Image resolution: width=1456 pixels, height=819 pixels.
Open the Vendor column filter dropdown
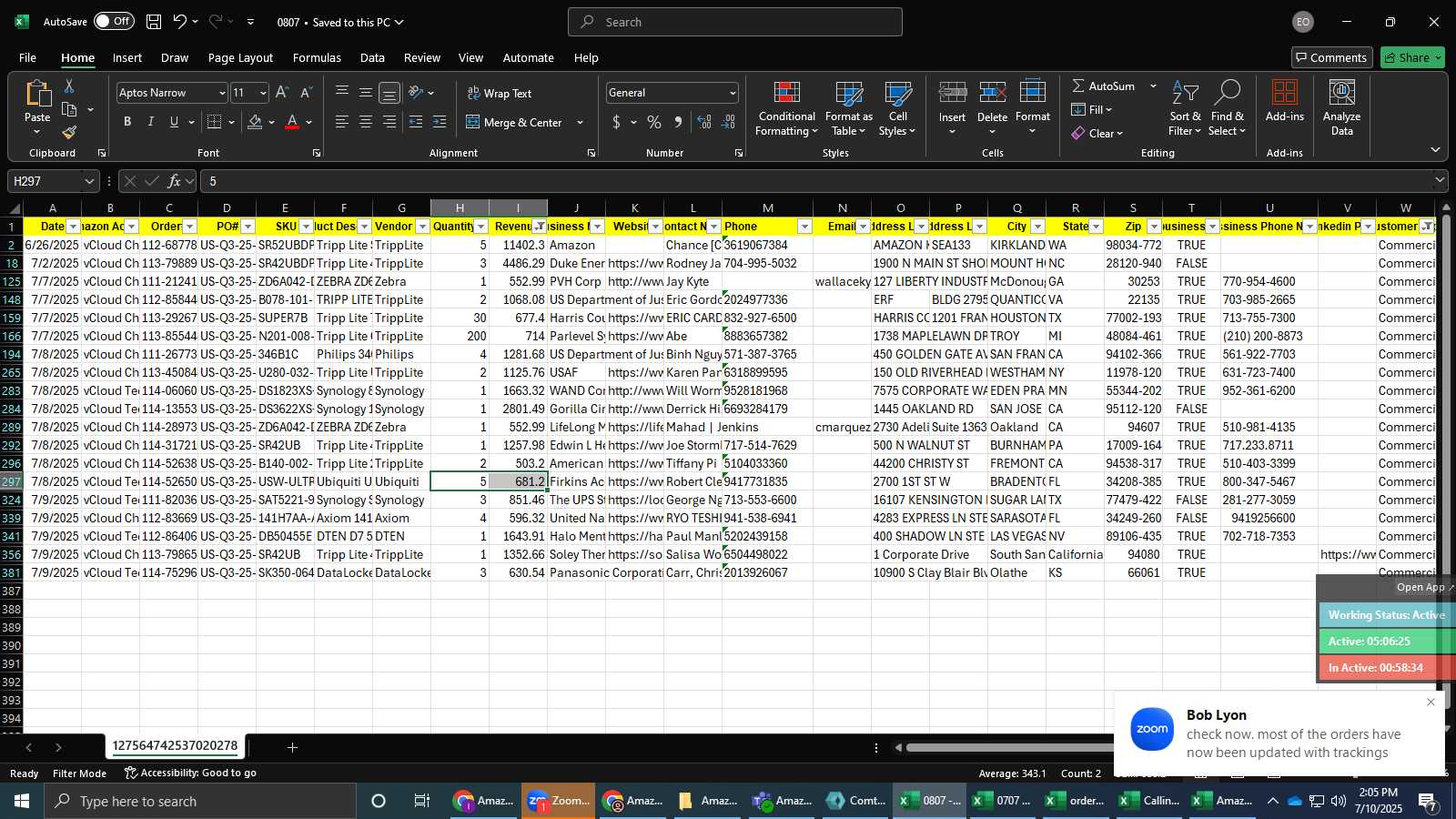(422, 227)
